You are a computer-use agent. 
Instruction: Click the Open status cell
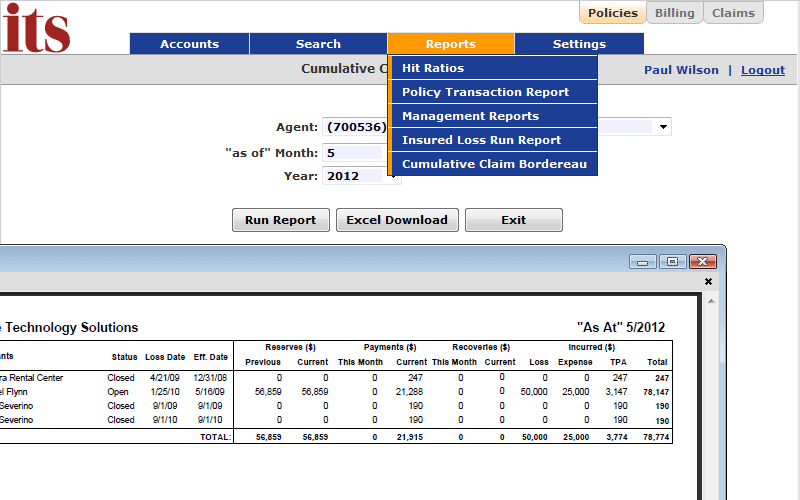(118, 392)
